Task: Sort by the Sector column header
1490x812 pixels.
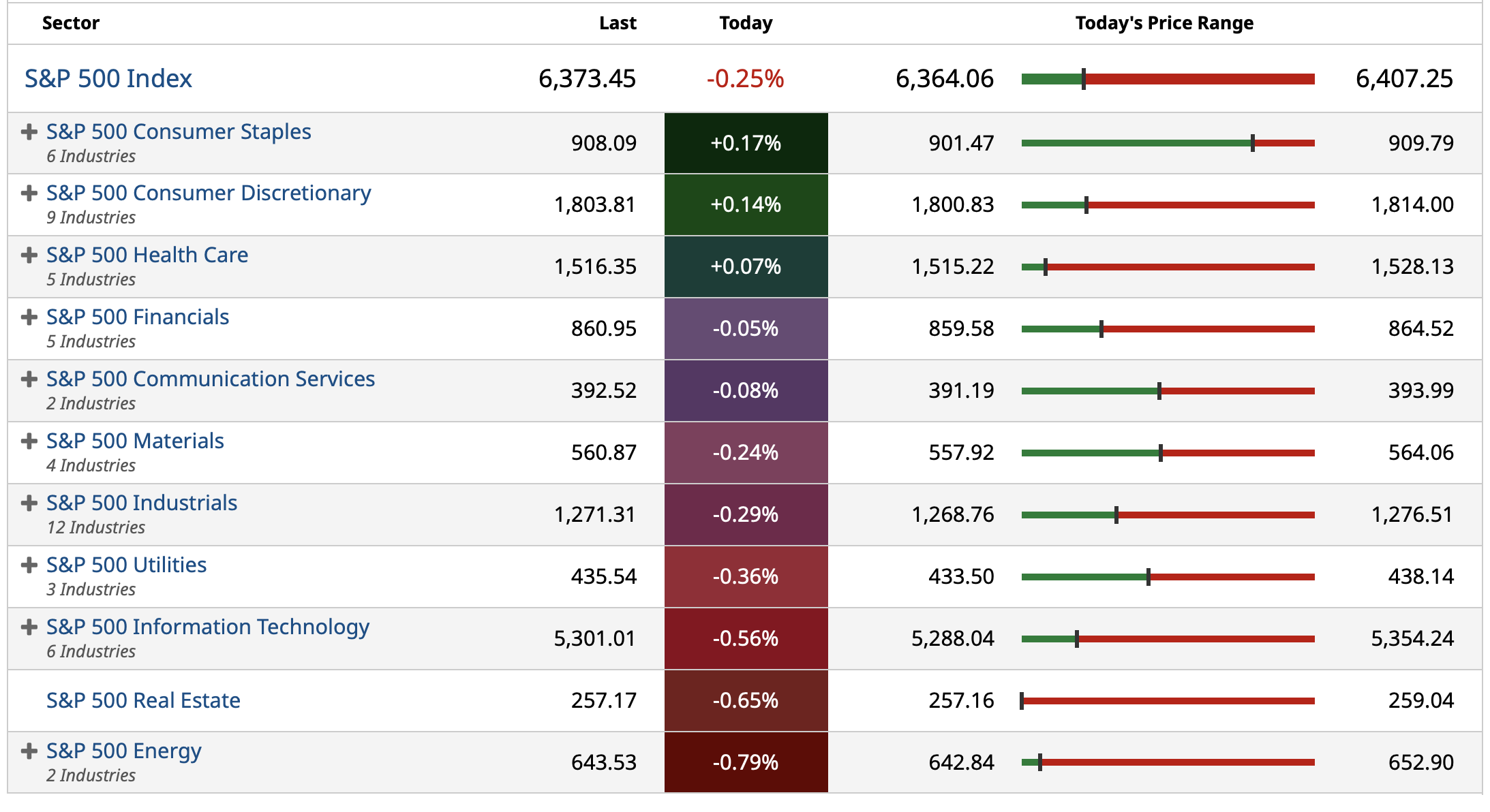Action: tap(71, 23)
